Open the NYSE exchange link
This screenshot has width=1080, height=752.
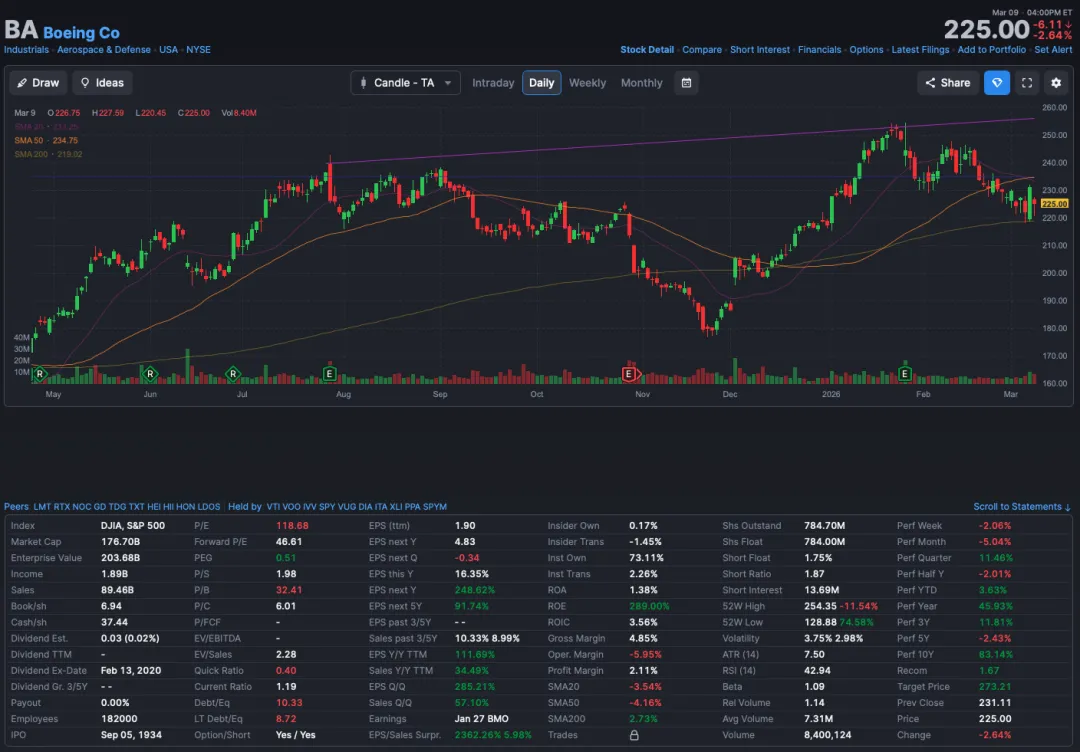[198, 50]
